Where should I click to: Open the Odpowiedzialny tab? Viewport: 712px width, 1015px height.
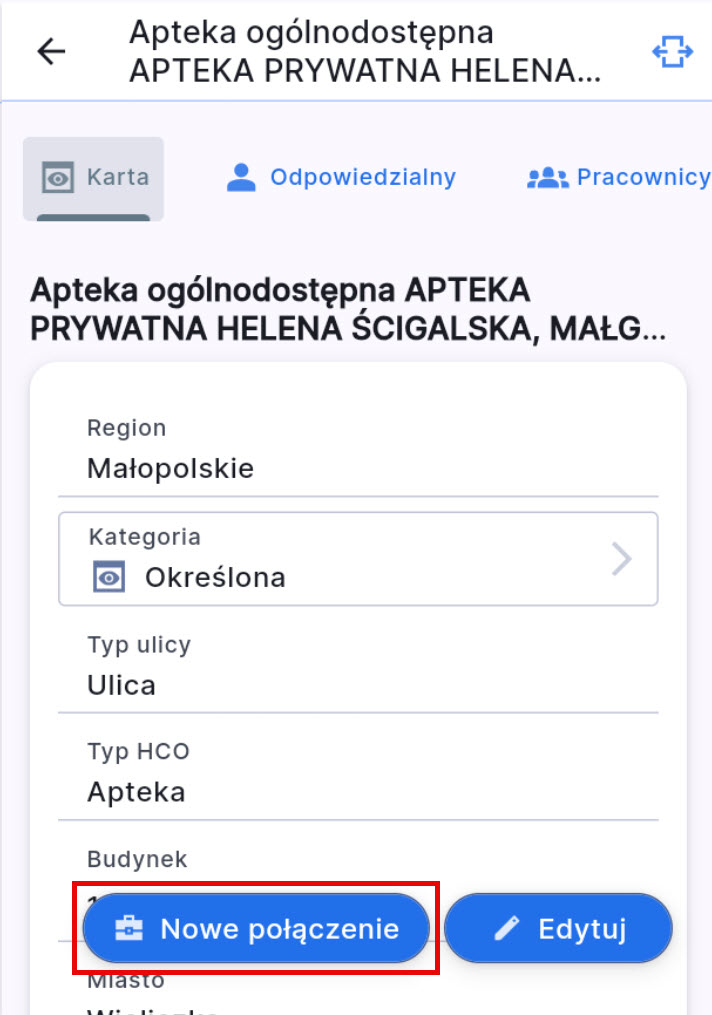point(362,177)
